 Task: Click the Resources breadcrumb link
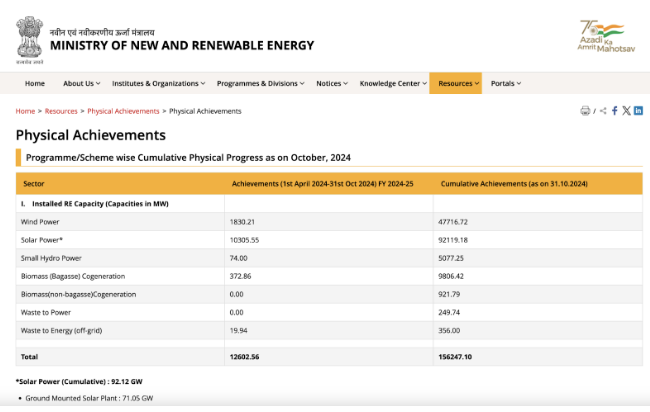click(61, 111)
